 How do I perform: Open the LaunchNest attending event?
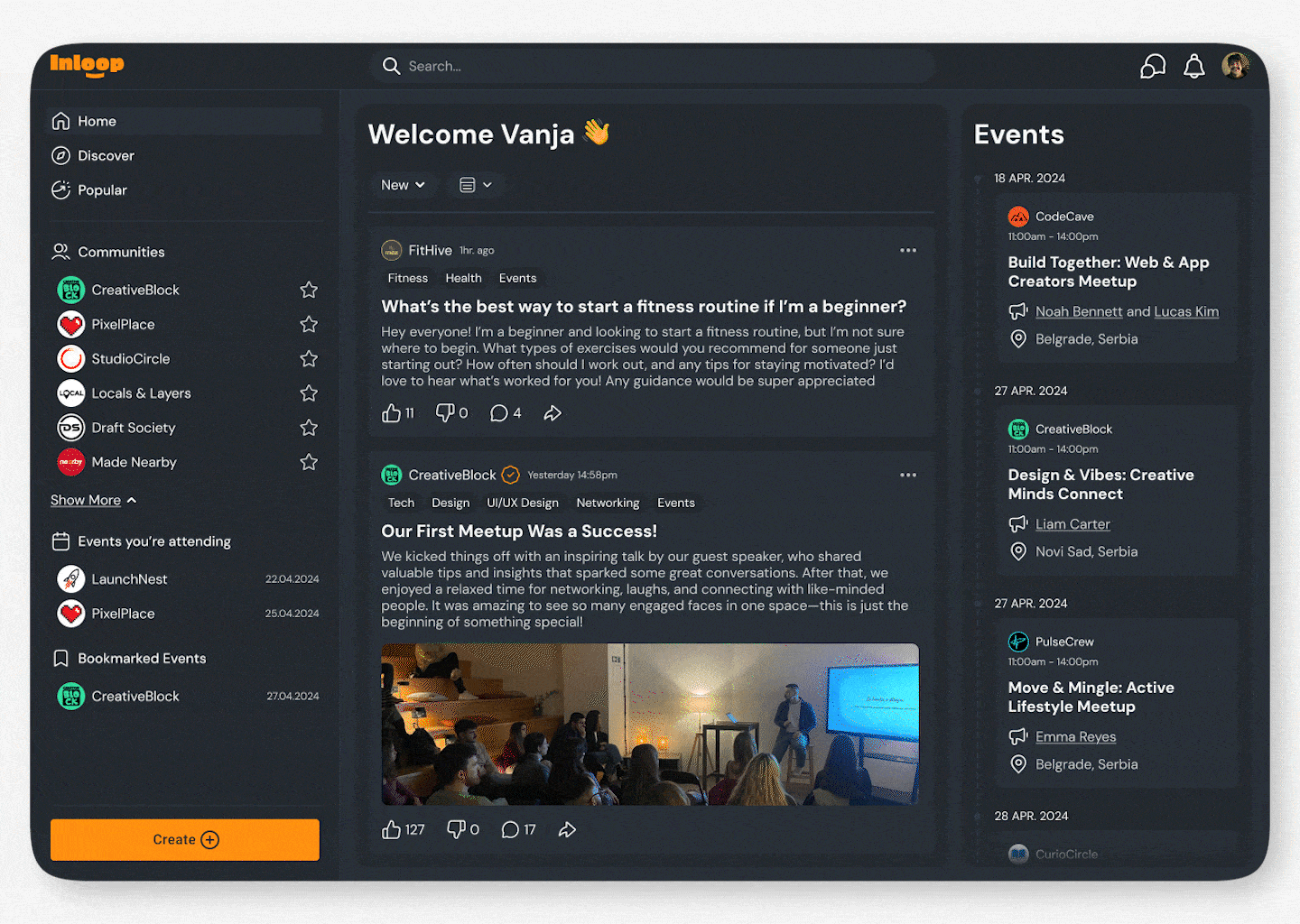(x=188, y=579)
